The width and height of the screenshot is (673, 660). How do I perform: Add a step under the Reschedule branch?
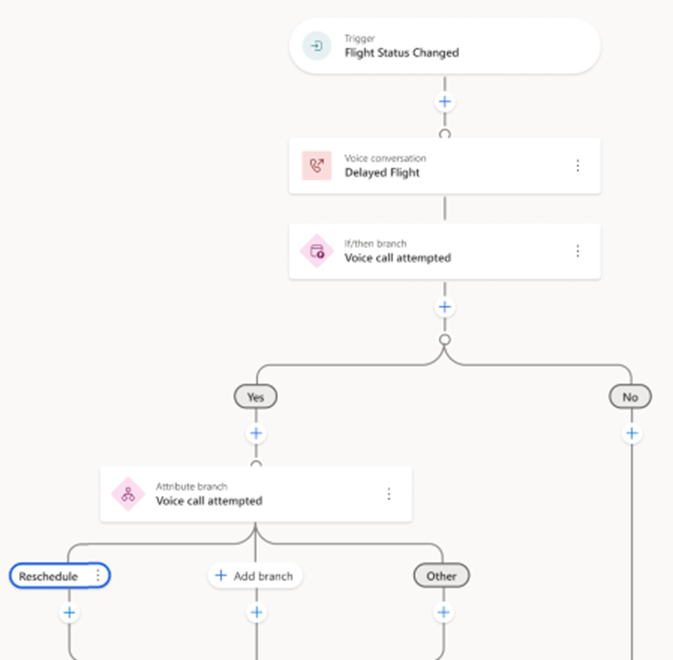click(x=69, y=612)
